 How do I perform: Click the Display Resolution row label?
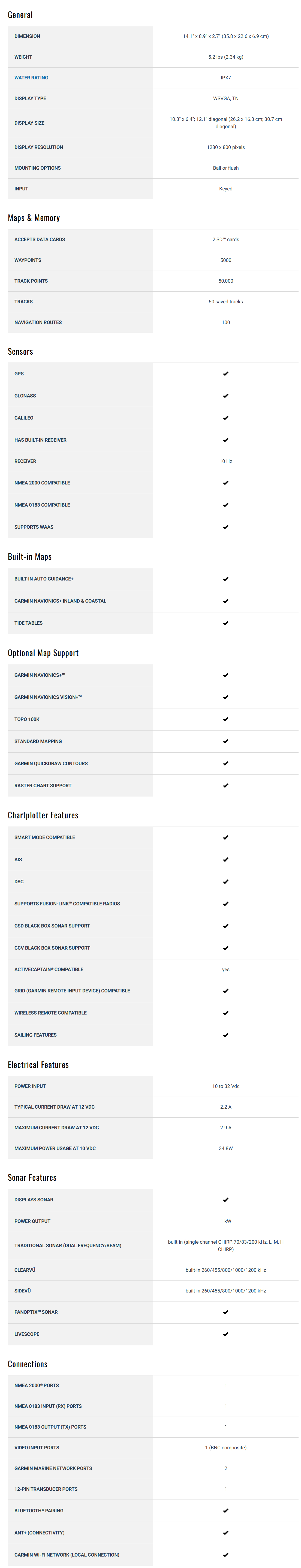point(38,147)
